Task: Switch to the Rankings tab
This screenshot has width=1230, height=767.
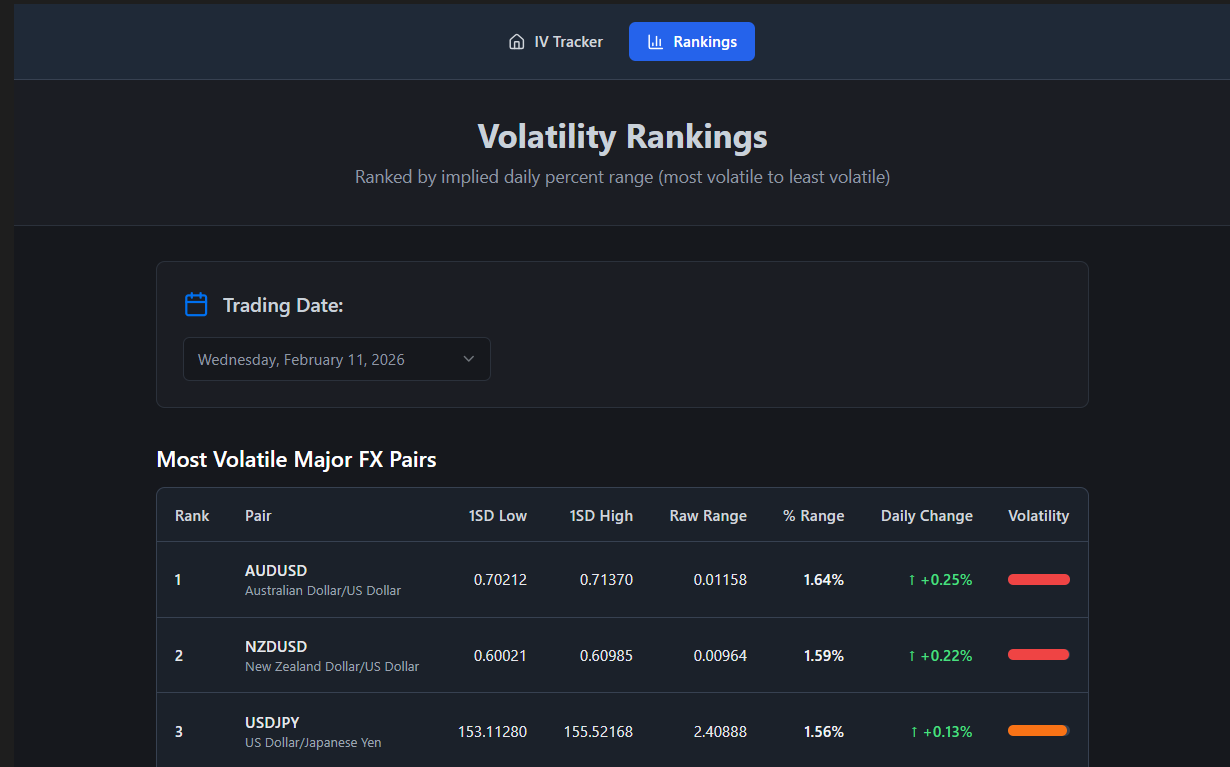Action: [x=692, y=41]
